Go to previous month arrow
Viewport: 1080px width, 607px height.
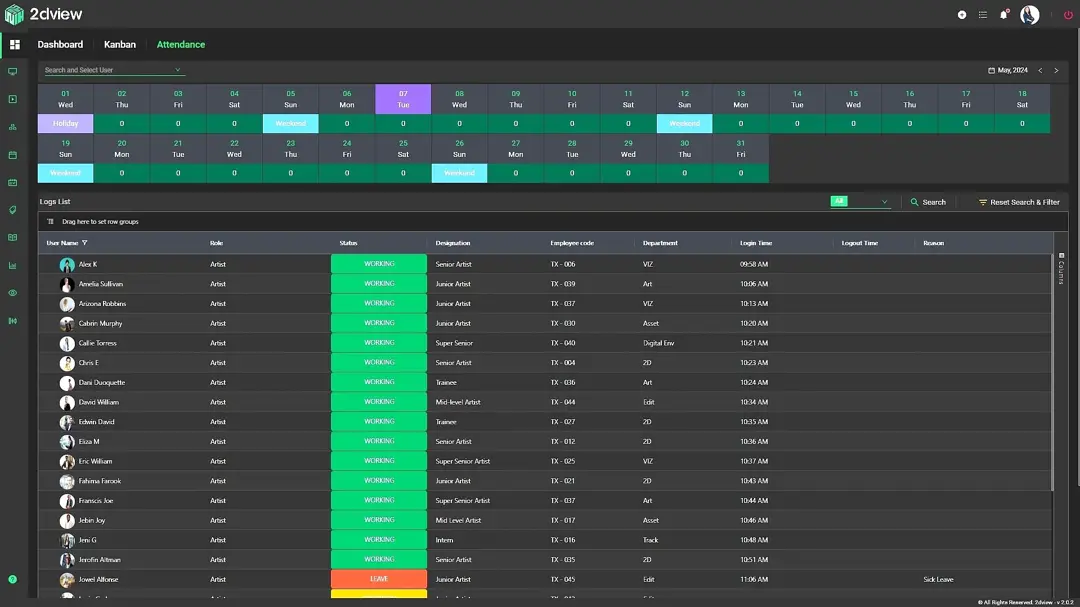click(1040, 70)
